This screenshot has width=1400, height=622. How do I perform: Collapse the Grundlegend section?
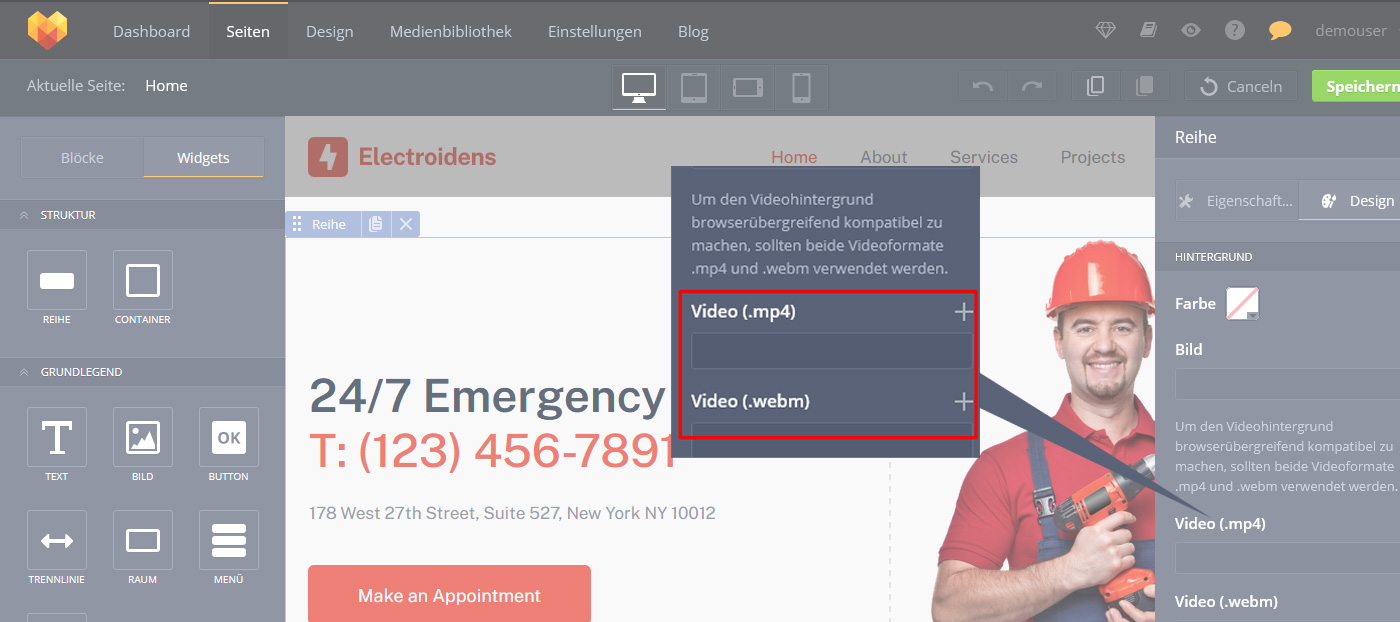23,372
